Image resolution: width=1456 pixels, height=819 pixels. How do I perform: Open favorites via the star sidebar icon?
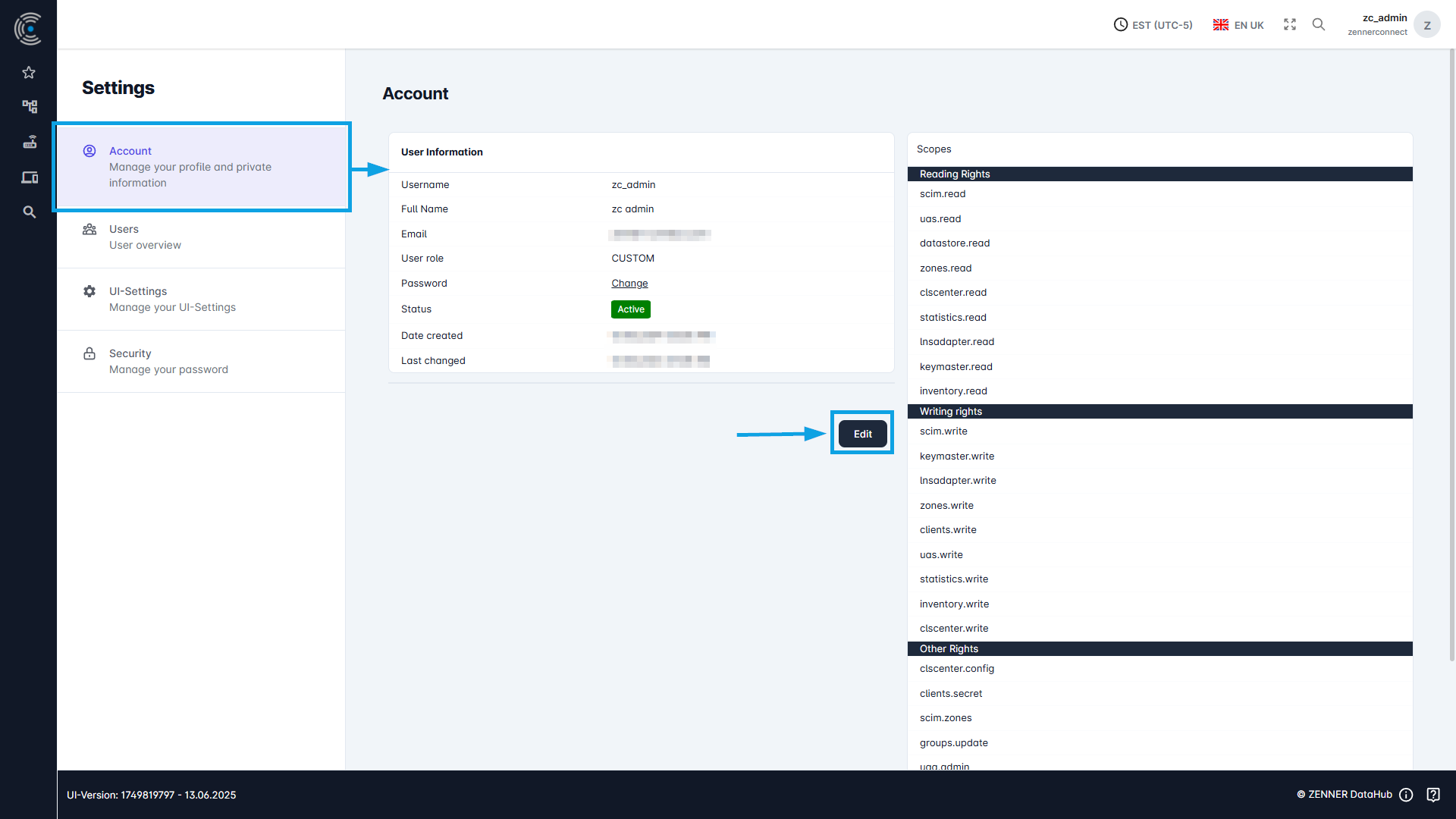(x=29, y=72)
